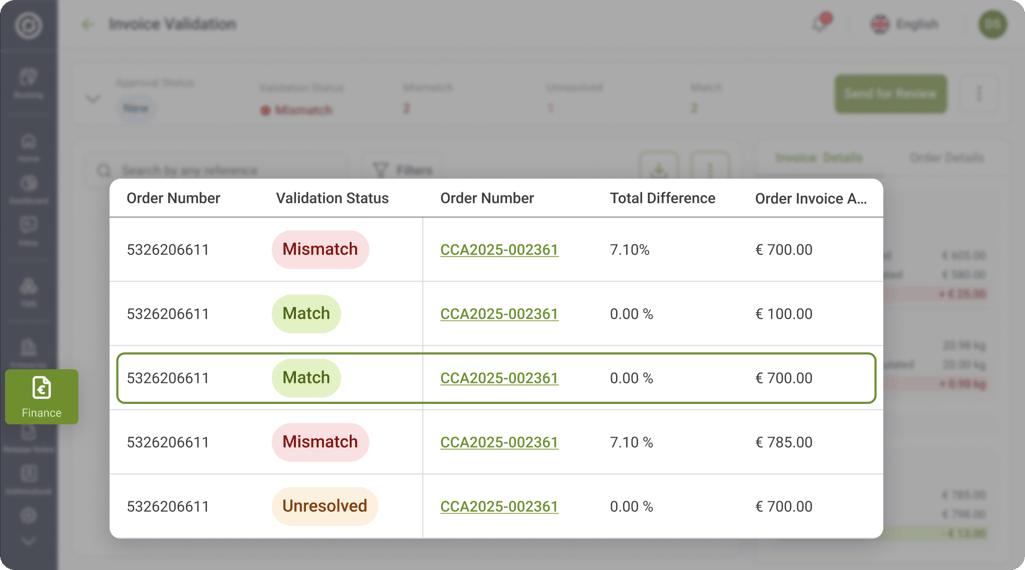Viewport: 1025px width, 570px height.
Task: Expand the sidebar with the bottom chevron
Action: click(x=28, y=541)
